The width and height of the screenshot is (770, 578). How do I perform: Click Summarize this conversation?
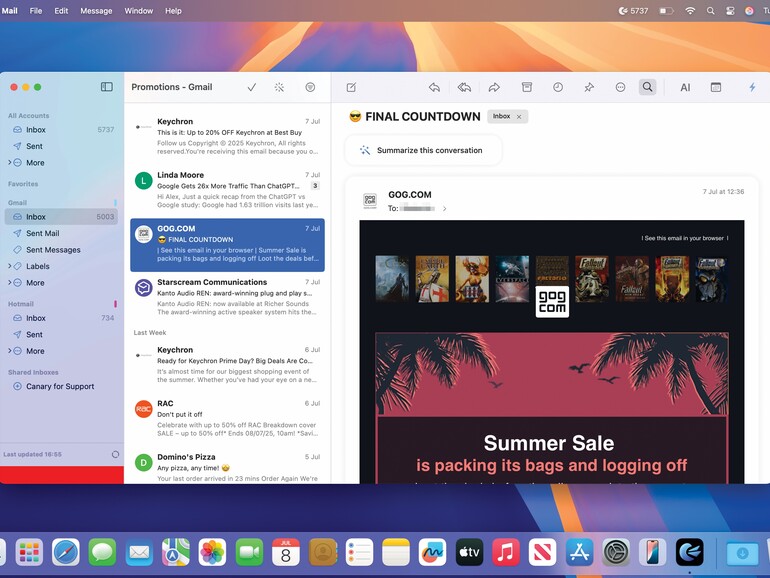[x=423, y=150]
